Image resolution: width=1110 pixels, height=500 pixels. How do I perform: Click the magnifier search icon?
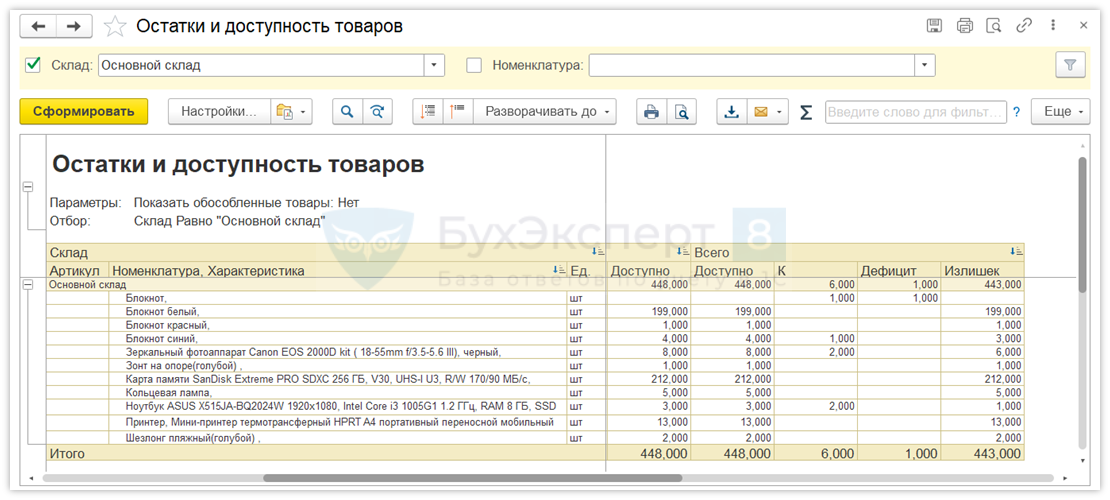[347, 112]
